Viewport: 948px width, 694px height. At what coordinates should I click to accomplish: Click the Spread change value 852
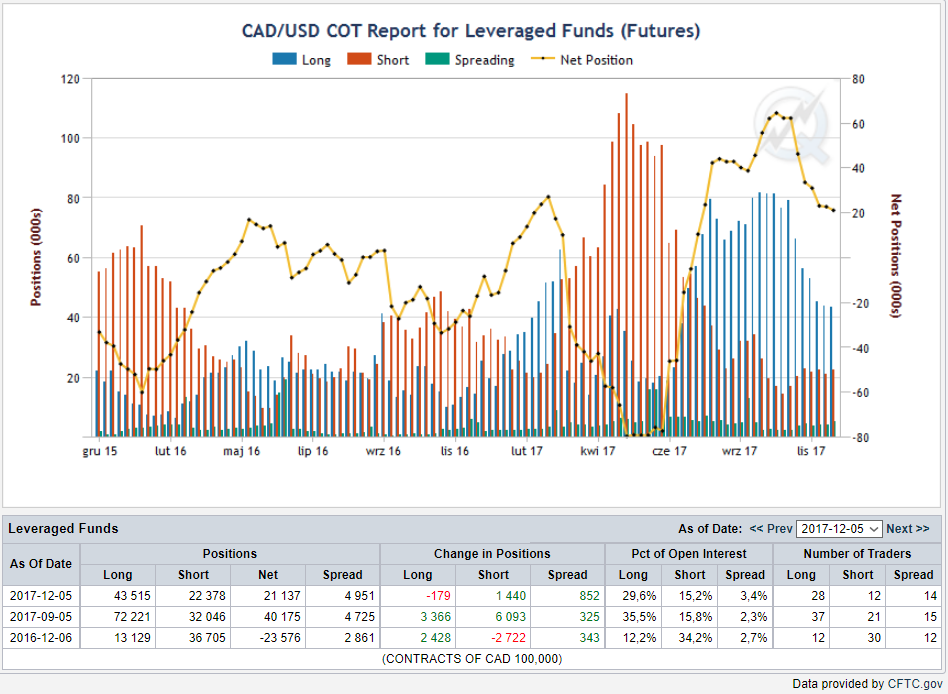click(589, 596)
